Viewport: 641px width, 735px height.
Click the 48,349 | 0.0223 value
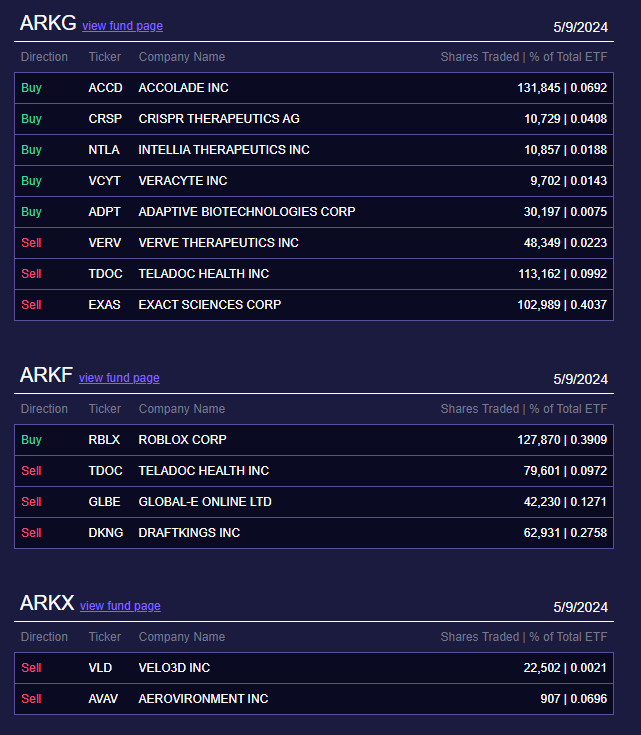click(x=566, y=242)
